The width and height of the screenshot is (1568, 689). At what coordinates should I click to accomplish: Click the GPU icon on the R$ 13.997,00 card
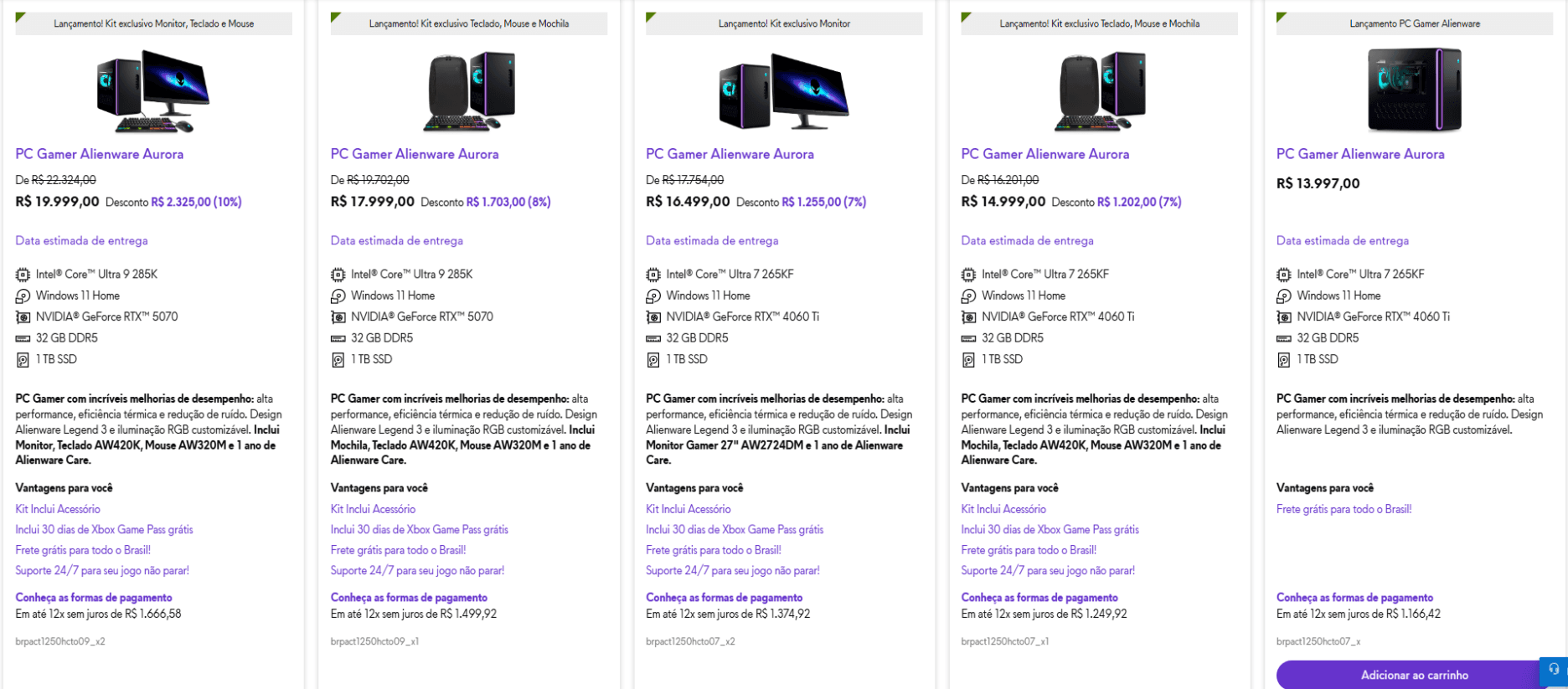click(1283, 317)
